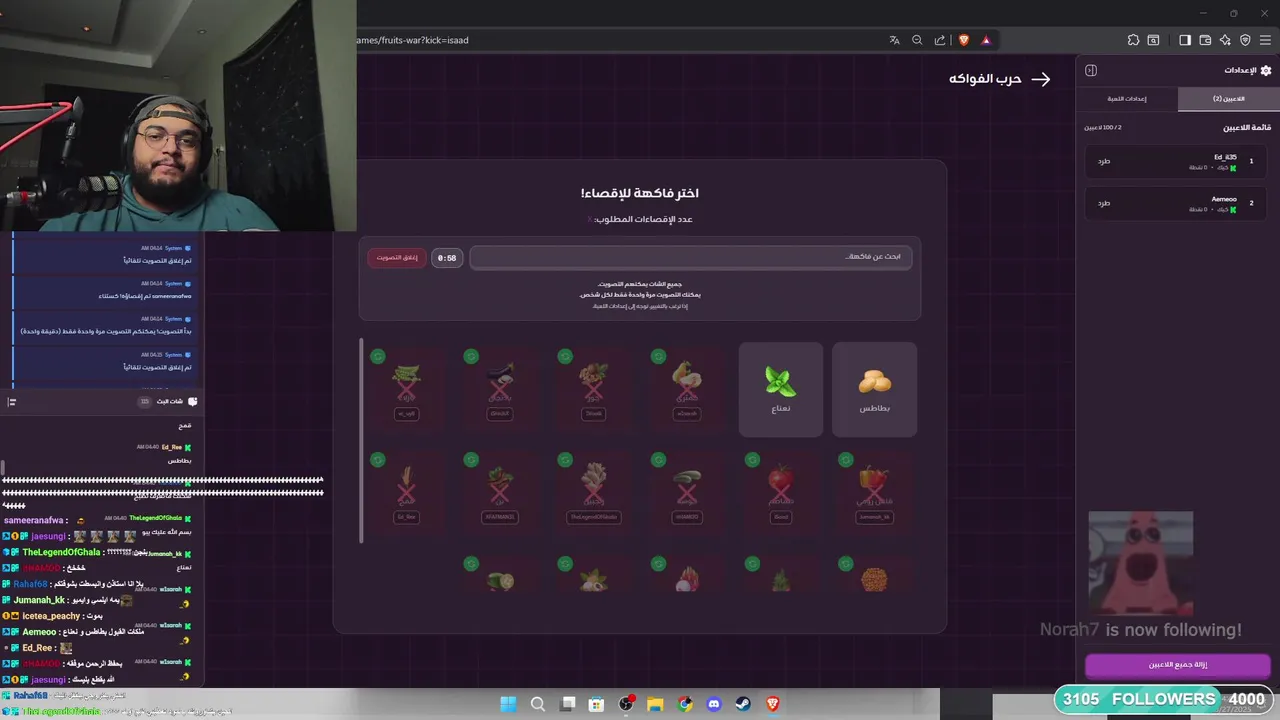Click green restore icon on dragon fruit card
This screenshot has height=720, width=1280.
pyautogui.click(x=658, y=564)
